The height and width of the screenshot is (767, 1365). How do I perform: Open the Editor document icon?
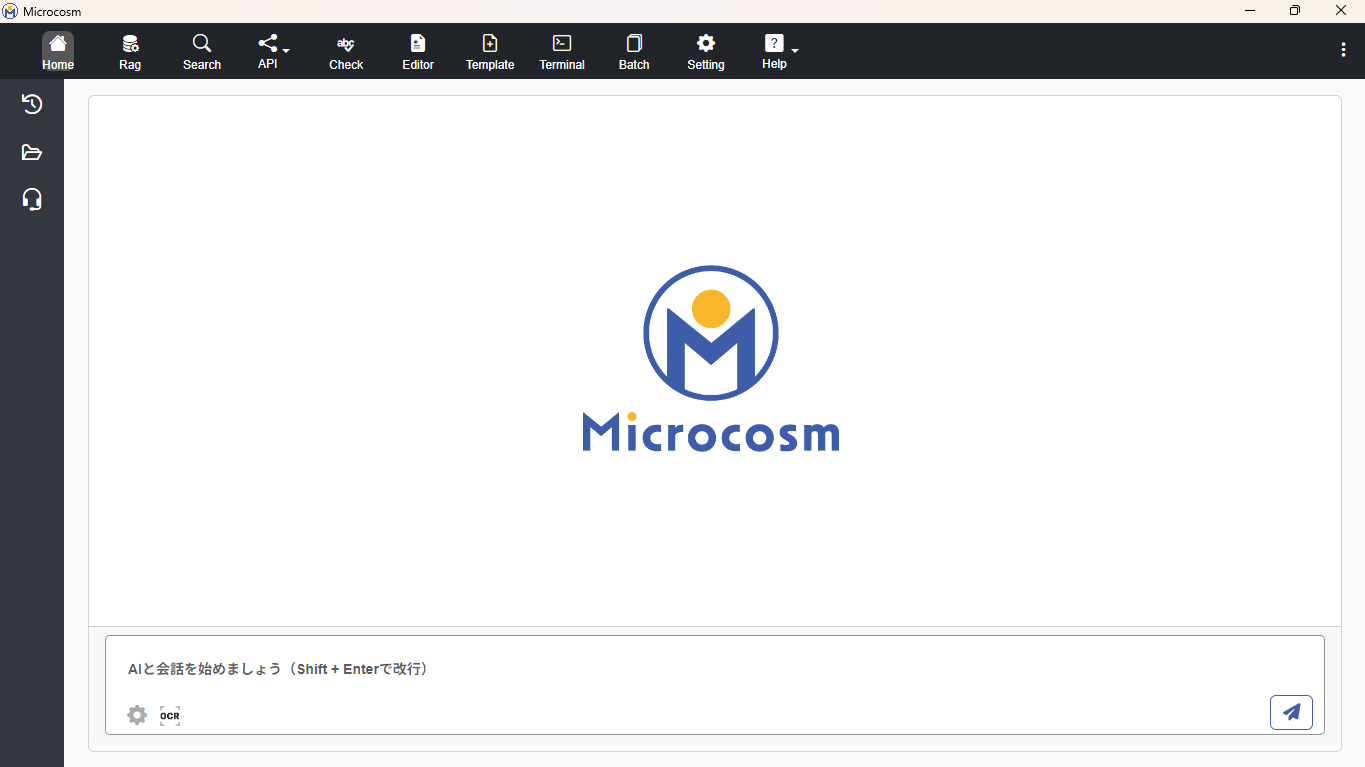pos(418,52)
